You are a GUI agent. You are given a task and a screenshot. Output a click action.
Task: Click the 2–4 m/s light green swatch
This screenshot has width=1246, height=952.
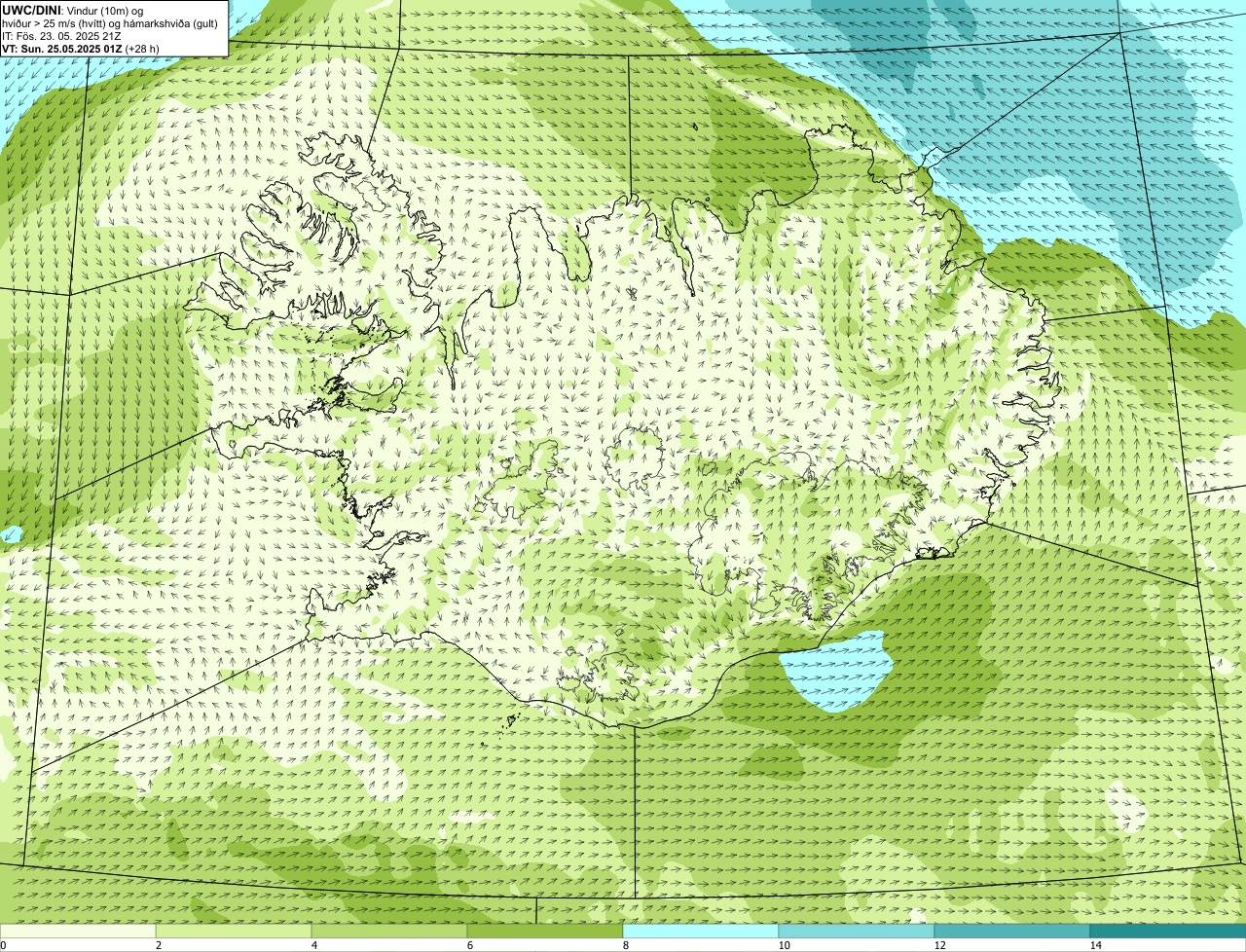tap(234, 932)
